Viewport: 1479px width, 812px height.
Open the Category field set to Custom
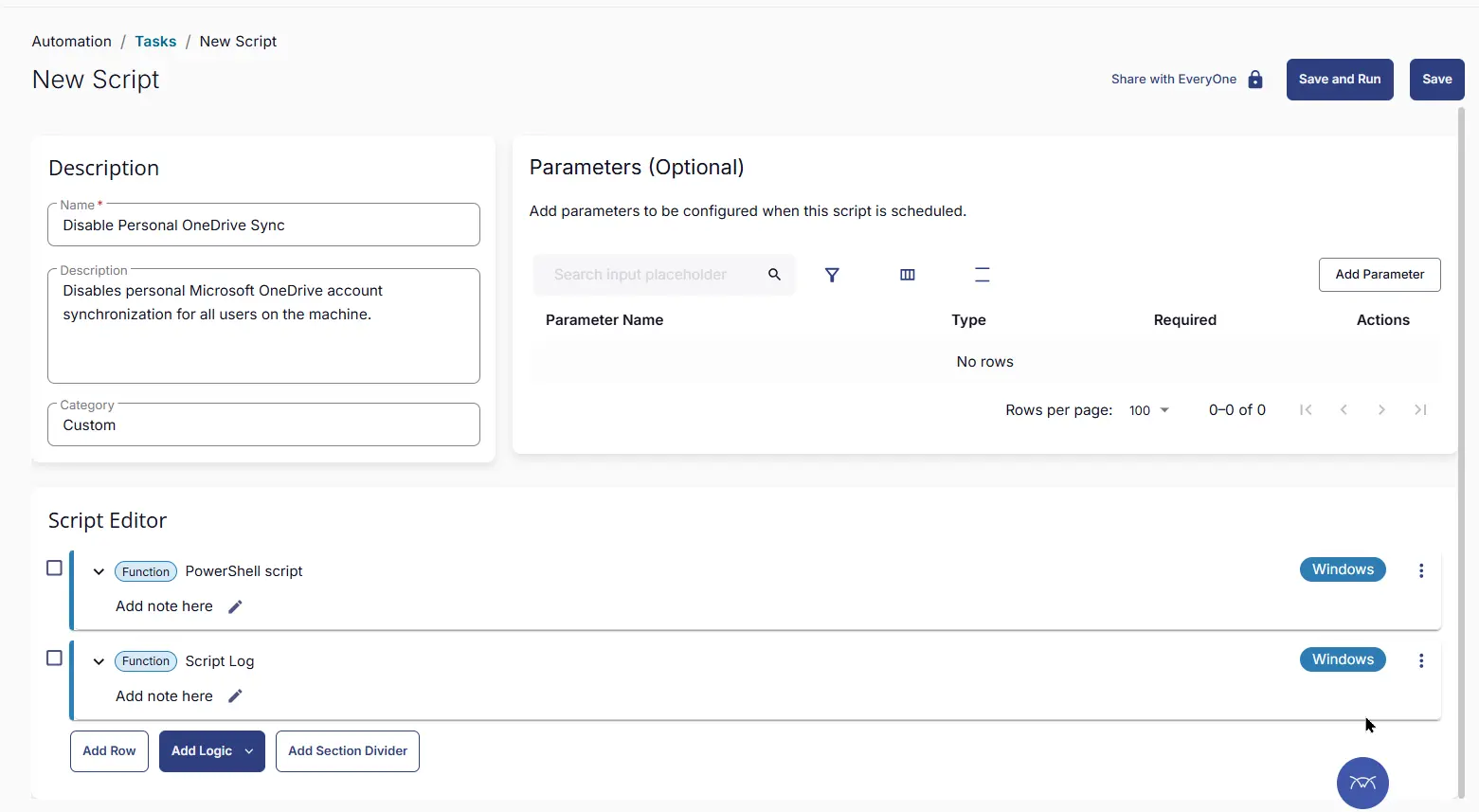(263, 424)
